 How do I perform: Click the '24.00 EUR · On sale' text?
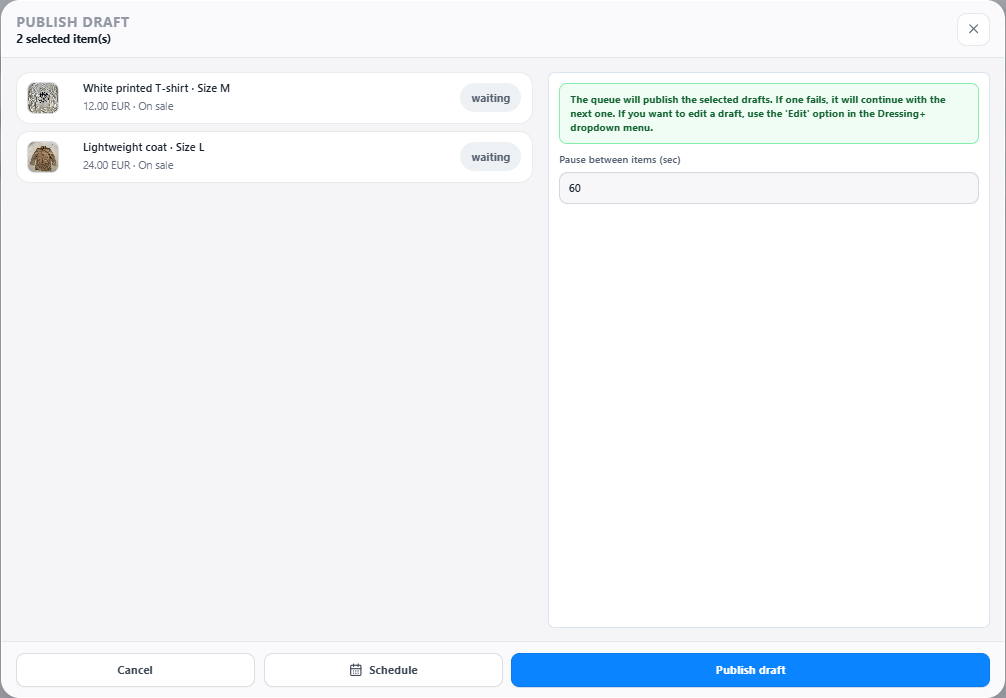point(128,166)
